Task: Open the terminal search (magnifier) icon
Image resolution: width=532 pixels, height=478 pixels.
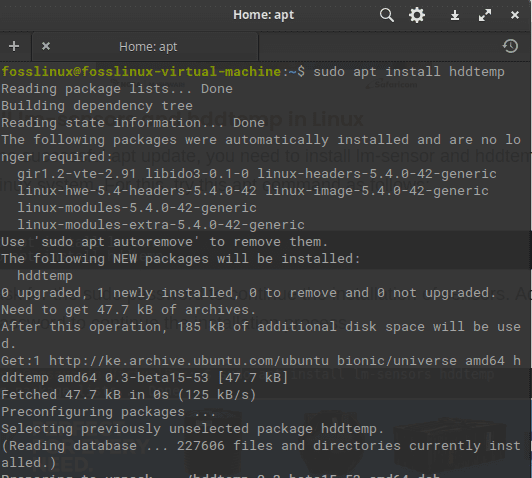Action: pos(386,15)
